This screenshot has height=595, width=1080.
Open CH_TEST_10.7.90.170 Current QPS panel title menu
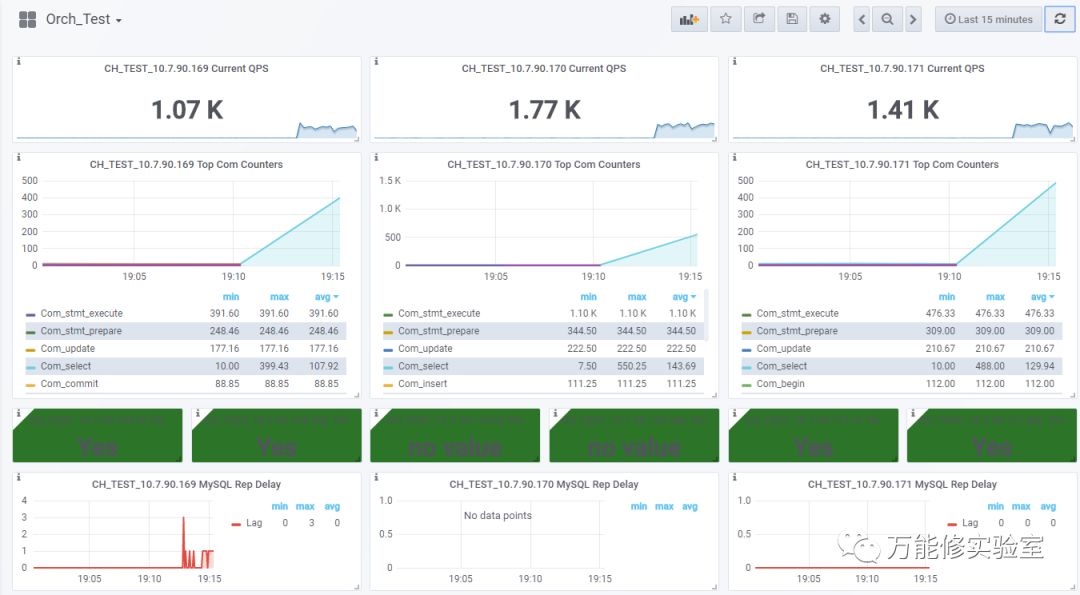tap(543, 68)
